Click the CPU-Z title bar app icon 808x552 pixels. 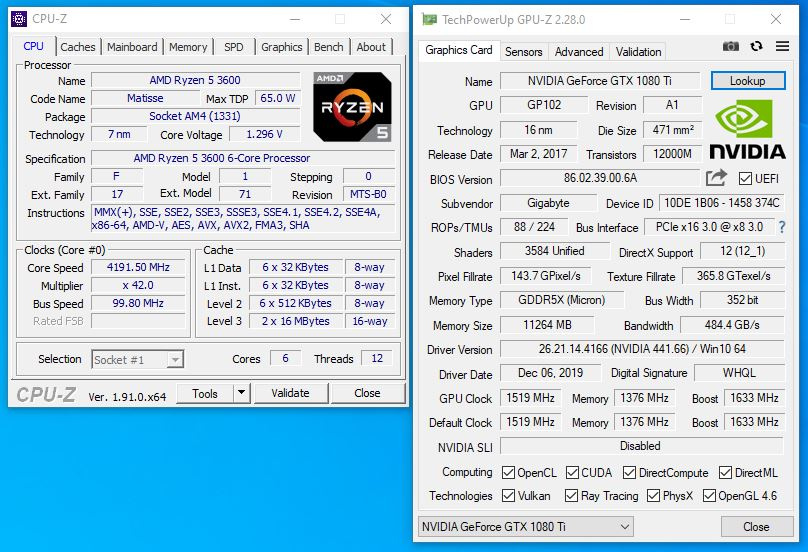19,19
